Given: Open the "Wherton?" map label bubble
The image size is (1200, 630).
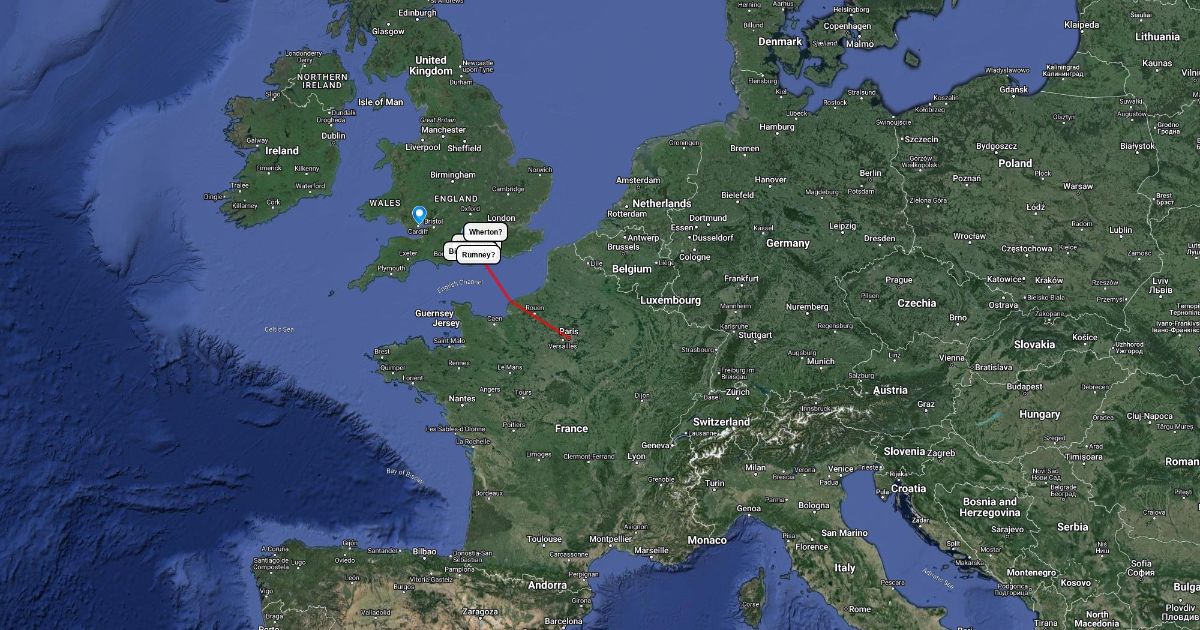Looking at the screenshot, I should click(485, 232).
